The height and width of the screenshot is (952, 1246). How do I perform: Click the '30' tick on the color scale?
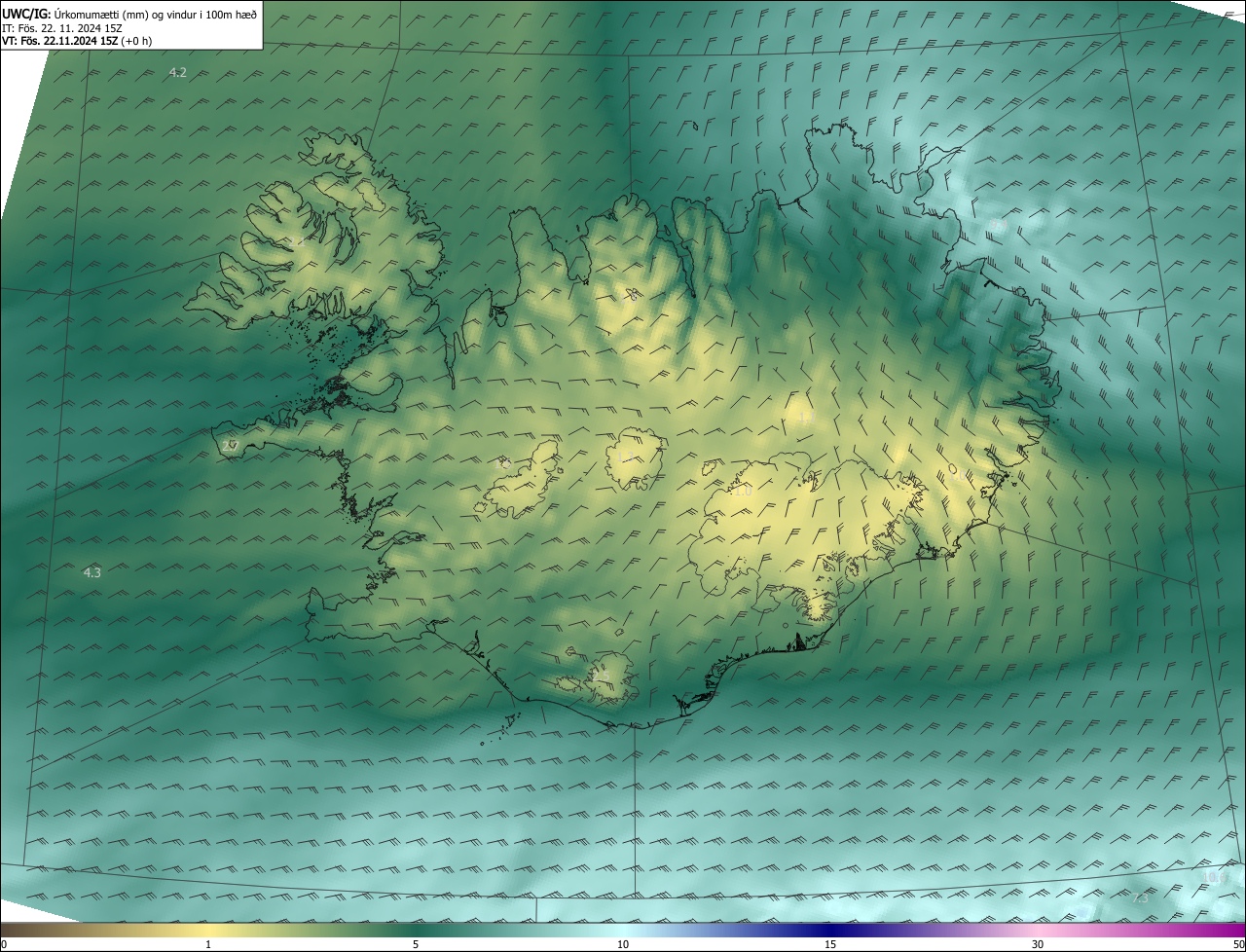coord(1038,944)
